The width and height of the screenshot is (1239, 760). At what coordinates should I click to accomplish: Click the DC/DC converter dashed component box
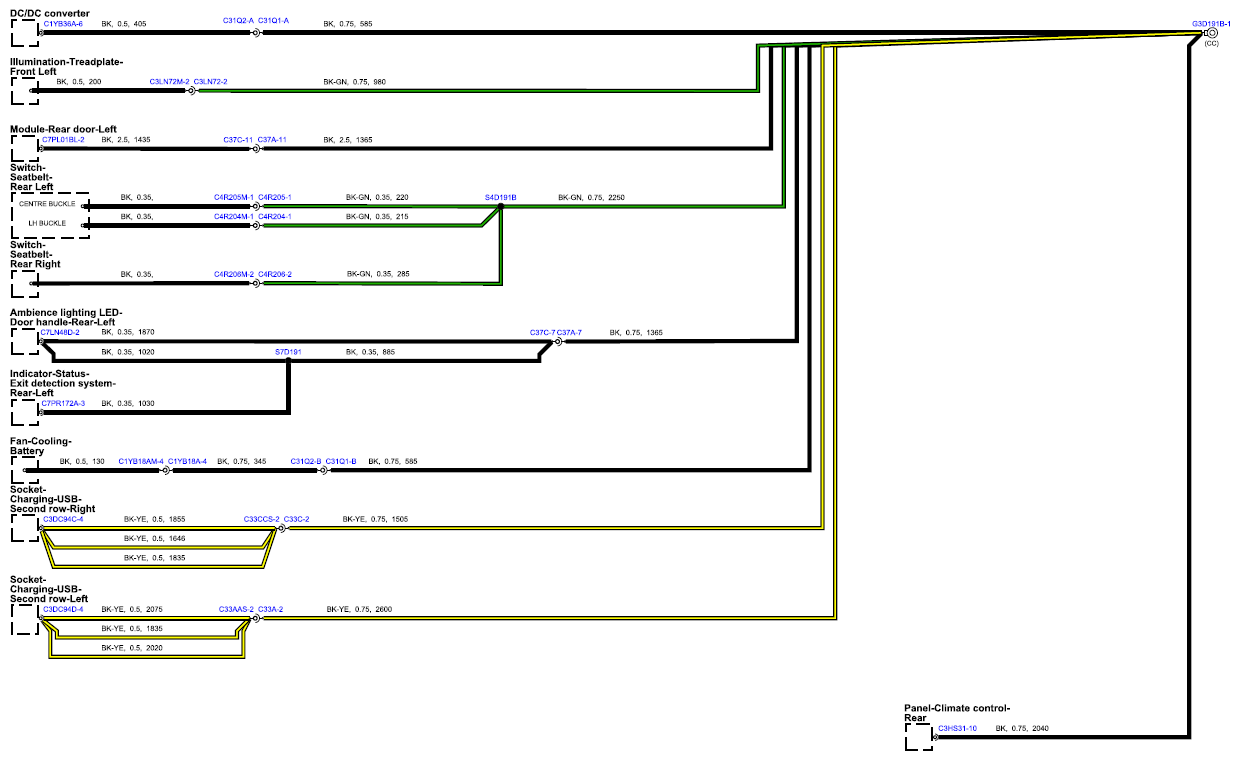coord(24,33)
